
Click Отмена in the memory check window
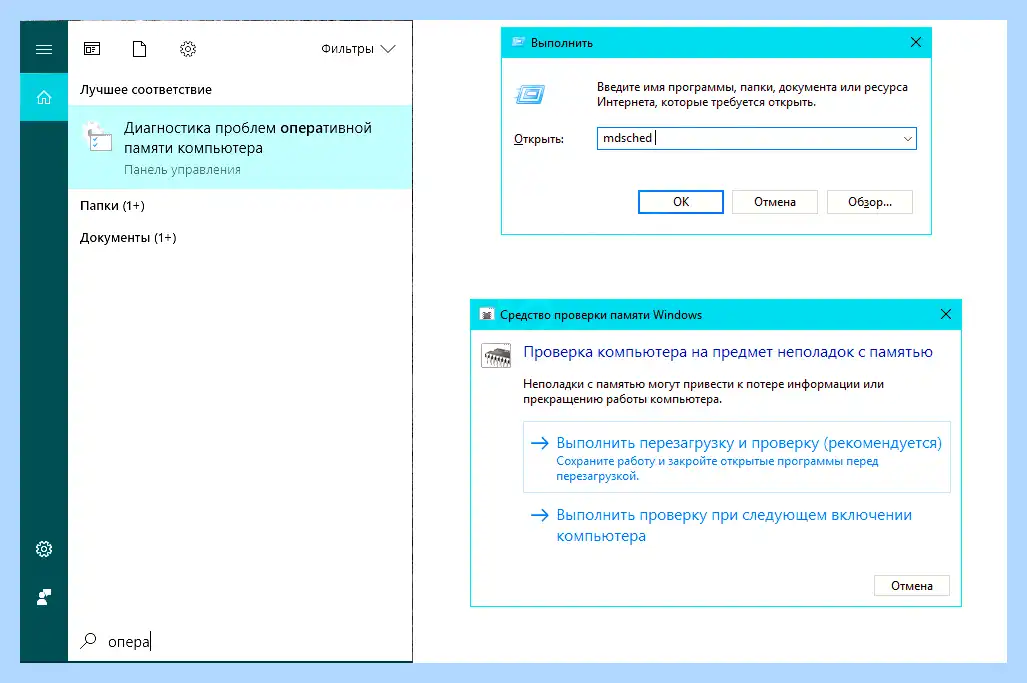pos(912,585)
